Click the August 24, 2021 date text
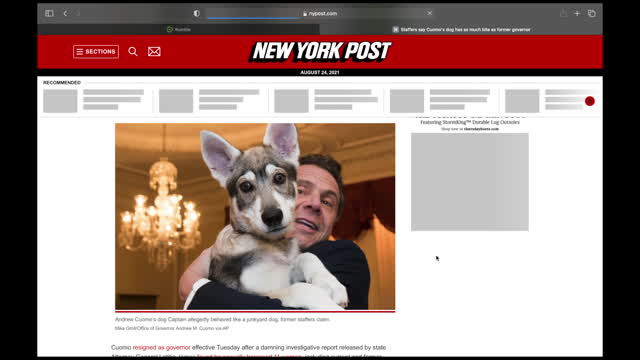 point(320,72)
